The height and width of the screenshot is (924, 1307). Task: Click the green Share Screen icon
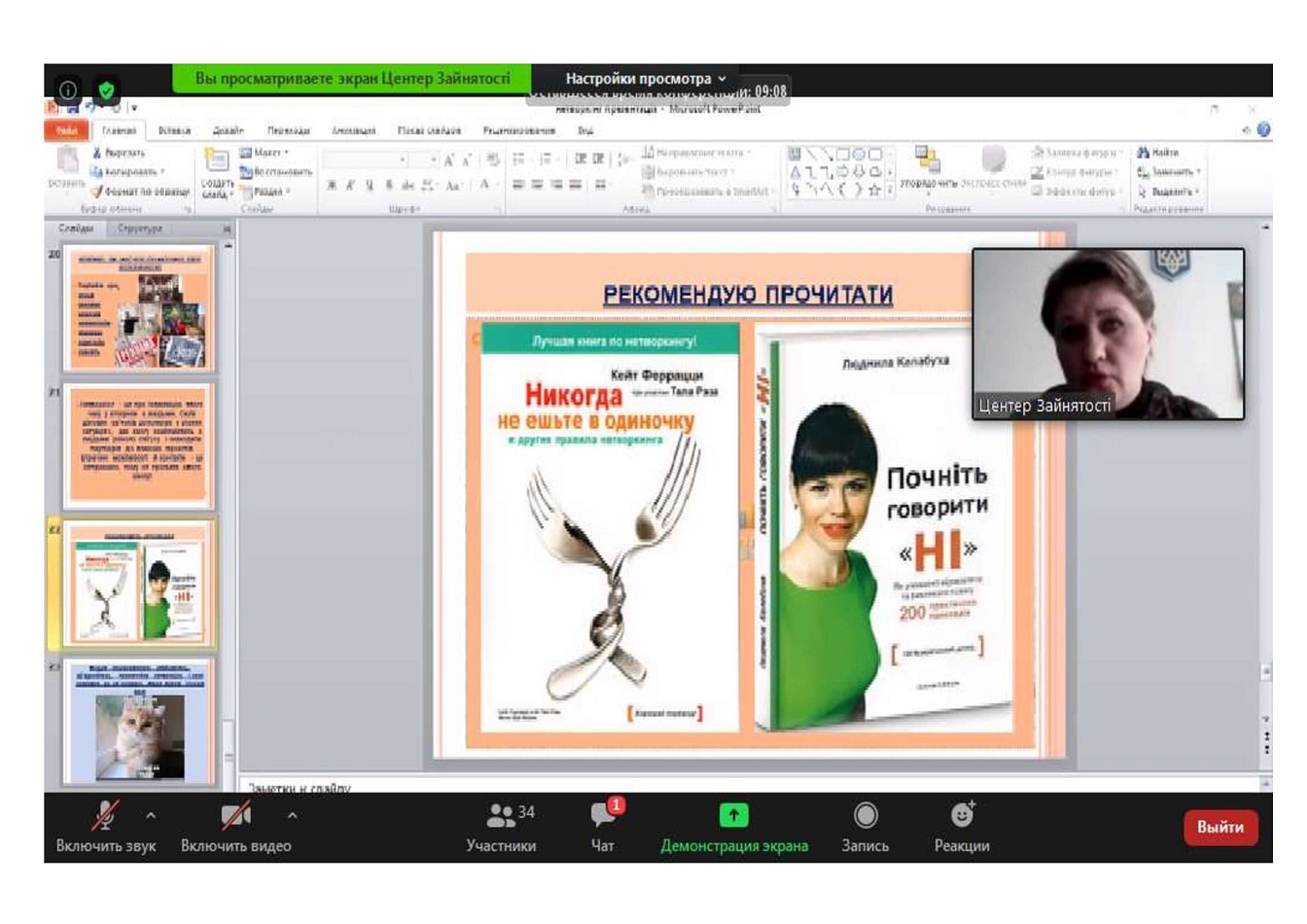pos(733,815)
